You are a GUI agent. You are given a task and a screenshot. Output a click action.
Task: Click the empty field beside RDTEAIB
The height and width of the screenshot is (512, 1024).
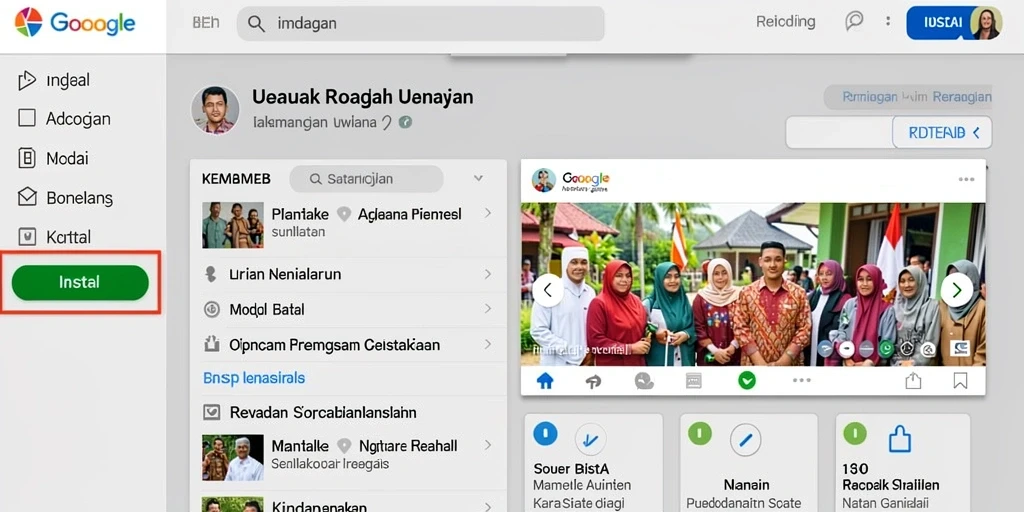839,133
